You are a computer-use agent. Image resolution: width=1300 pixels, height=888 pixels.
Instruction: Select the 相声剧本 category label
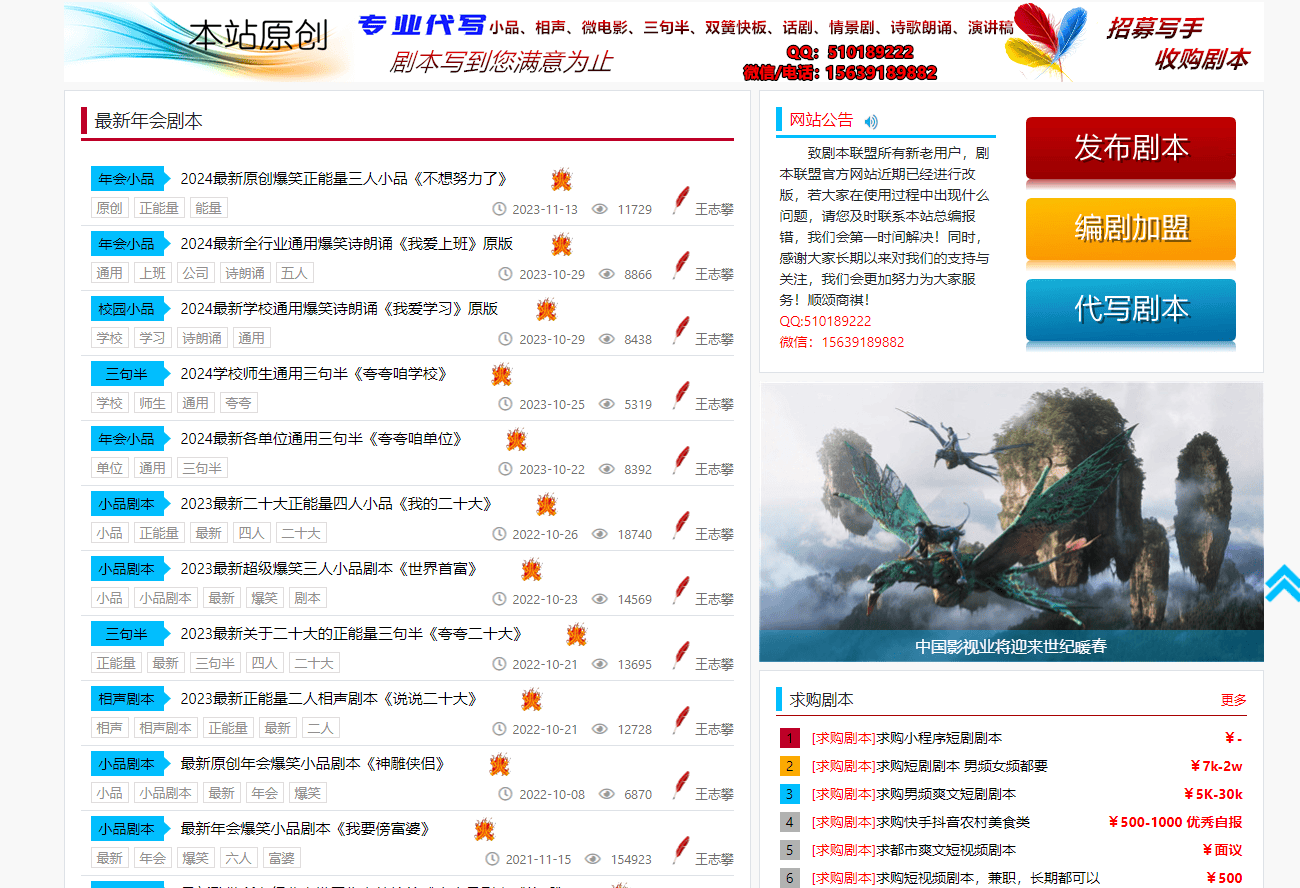127,699
